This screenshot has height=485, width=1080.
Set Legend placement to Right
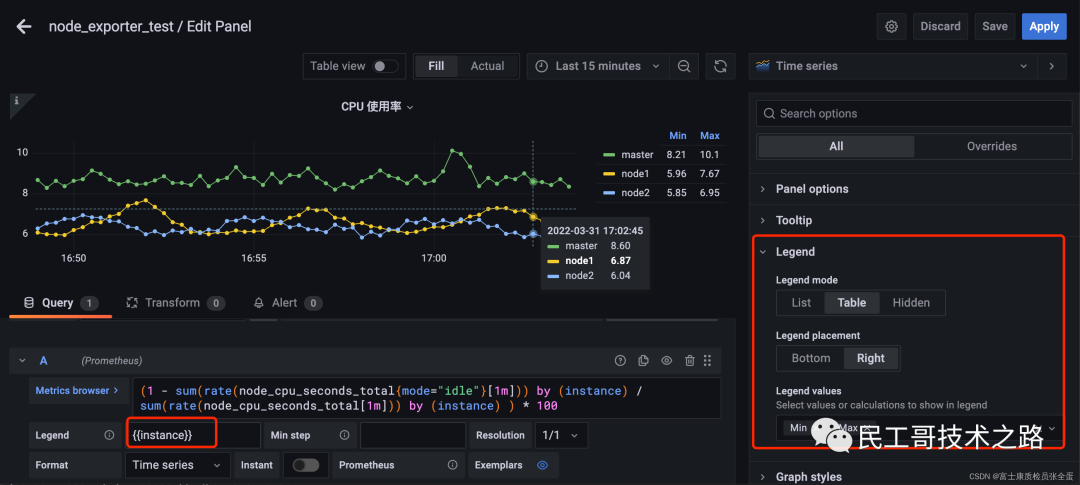point(871,358)
